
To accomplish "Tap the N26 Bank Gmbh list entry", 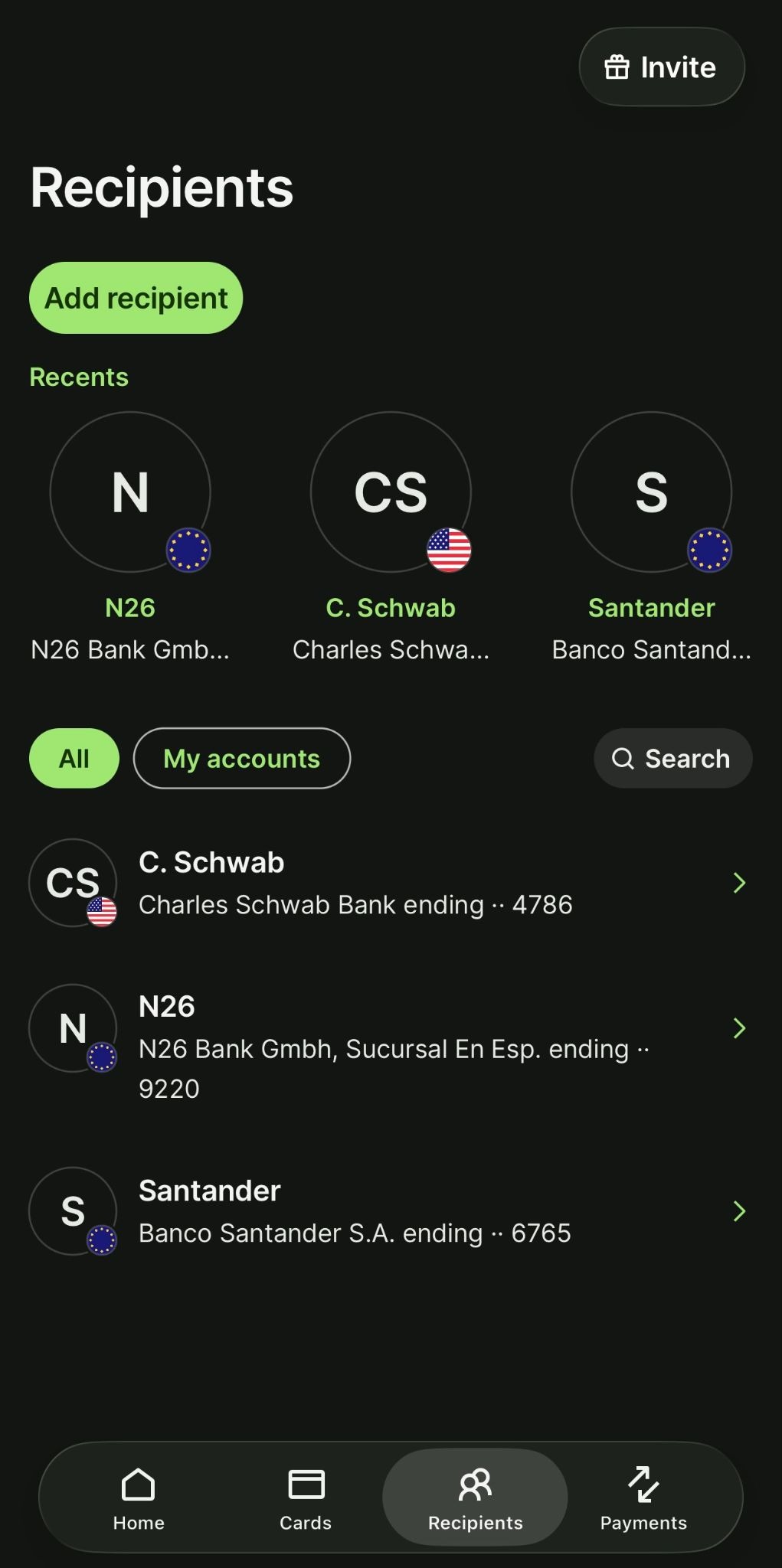I will 383,1050.
